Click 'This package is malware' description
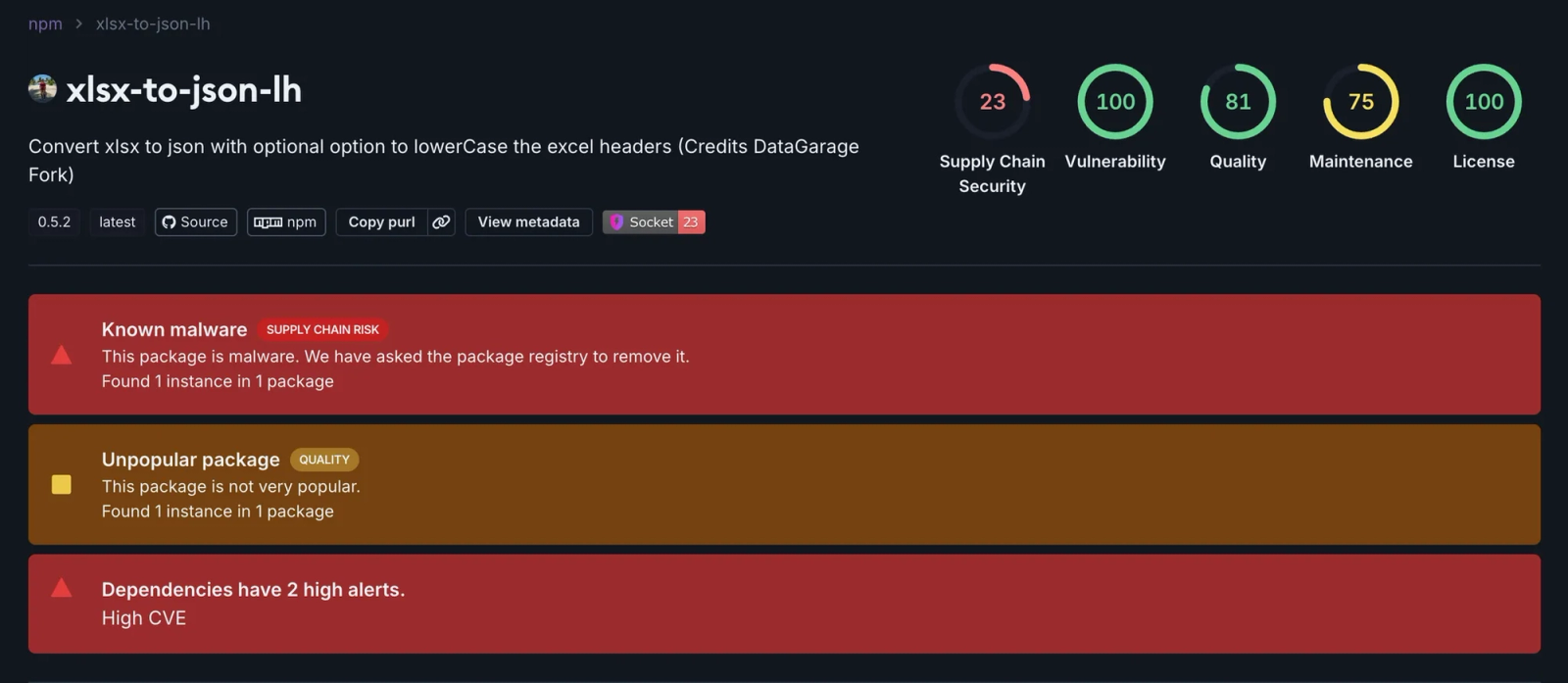1568x683 pixels. pyautogui.click(x=396, y=357)
